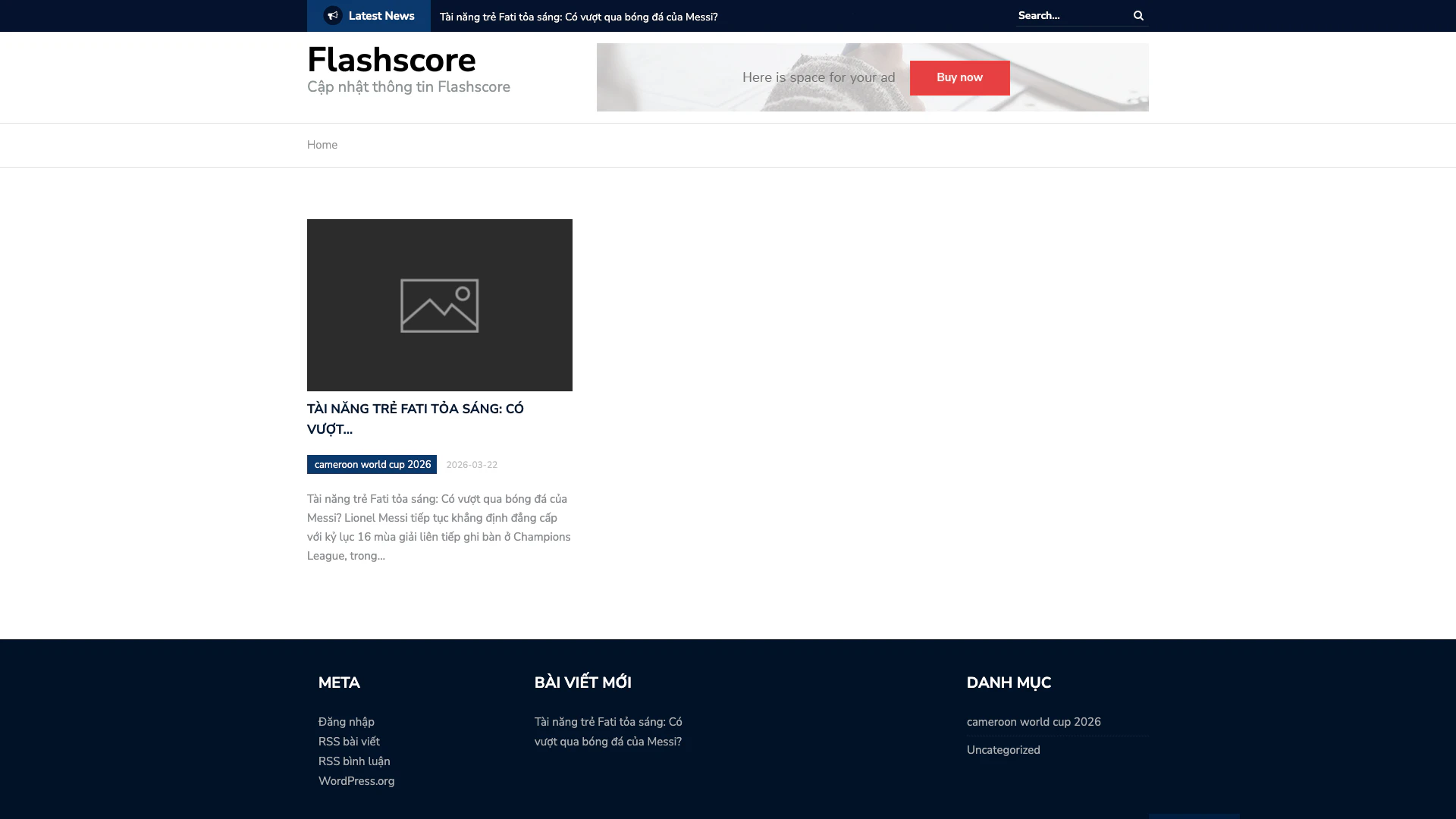
Task: Open the ticker headline about Fati
Action: 579,17
